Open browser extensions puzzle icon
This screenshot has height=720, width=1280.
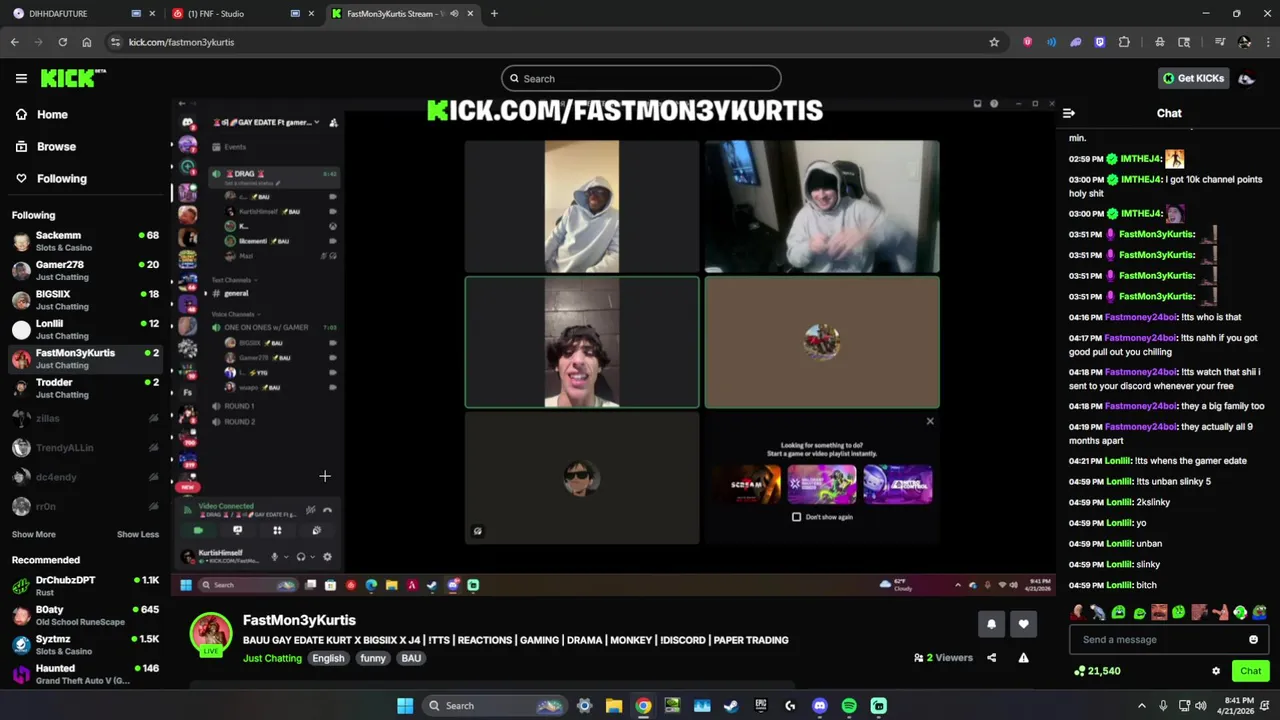click(1124, 42)
